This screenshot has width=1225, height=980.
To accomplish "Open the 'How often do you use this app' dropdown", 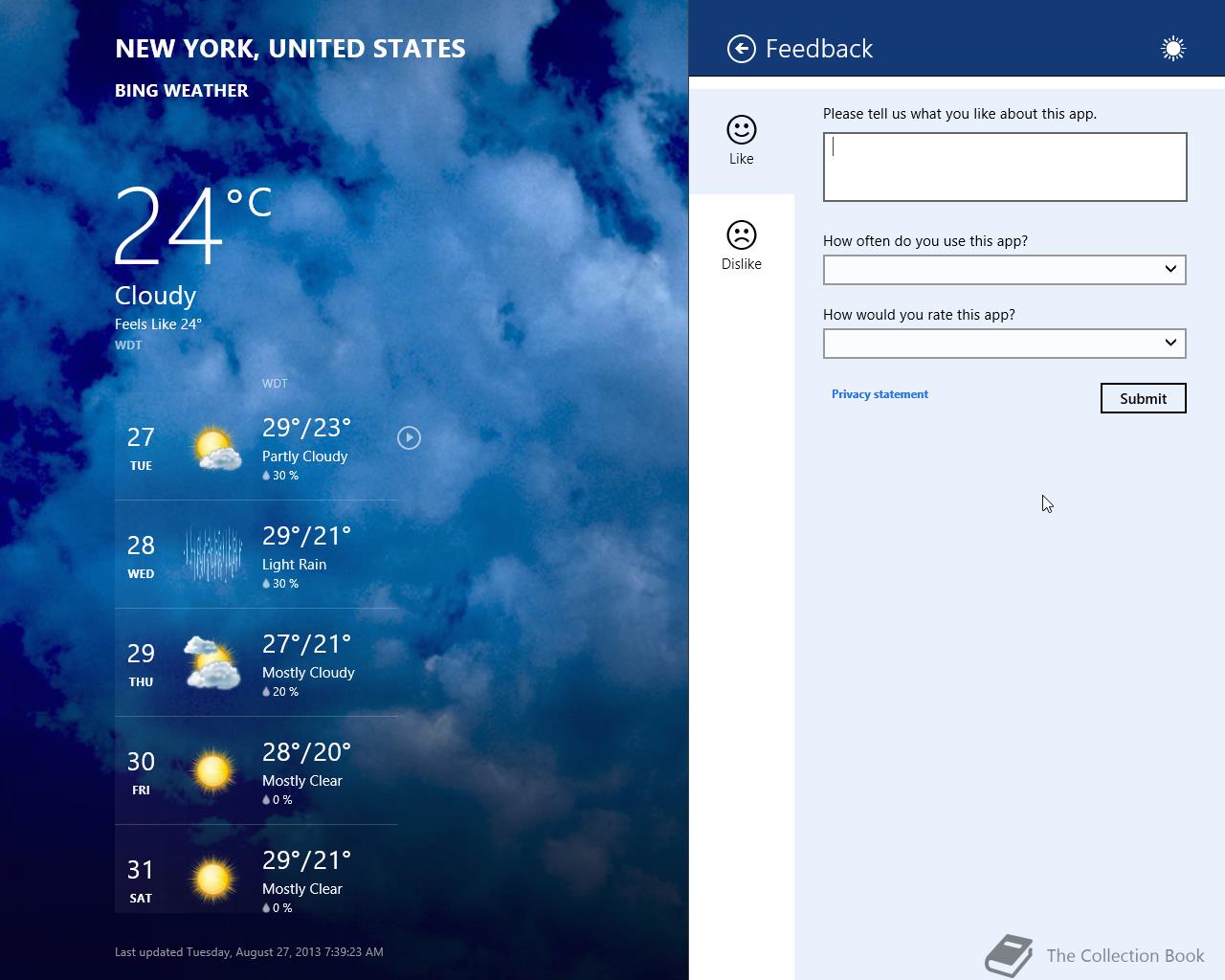I will (x=1005, y=270).
